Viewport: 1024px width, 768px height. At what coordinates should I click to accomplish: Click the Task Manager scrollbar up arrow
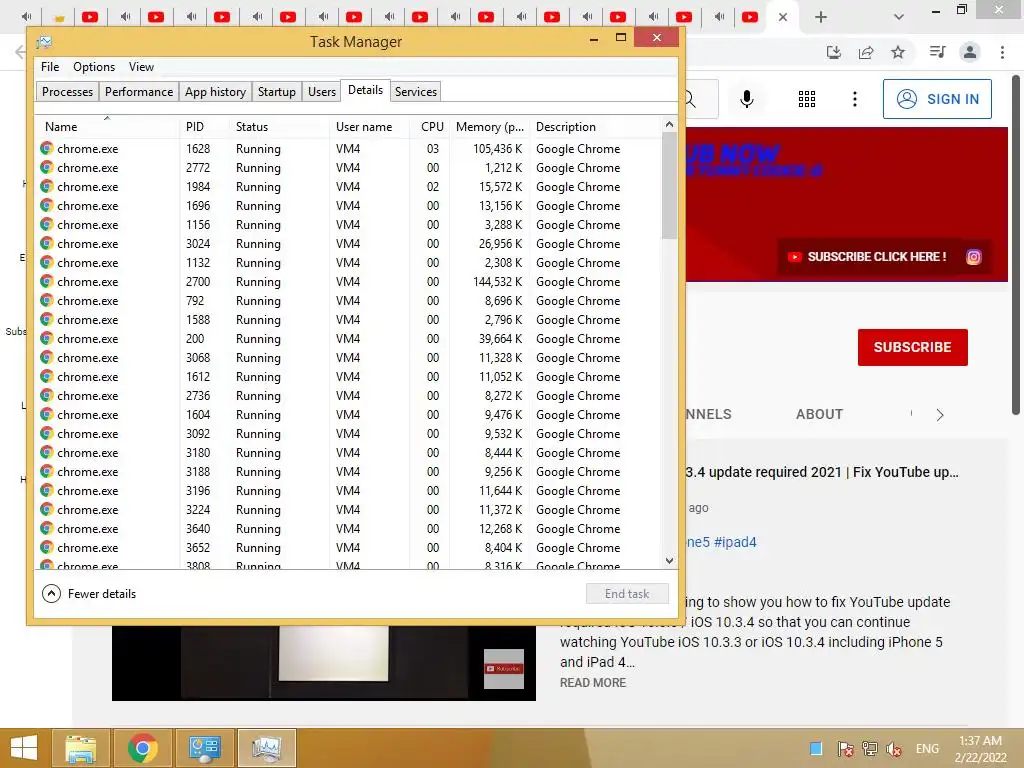(x=669, y=124)
